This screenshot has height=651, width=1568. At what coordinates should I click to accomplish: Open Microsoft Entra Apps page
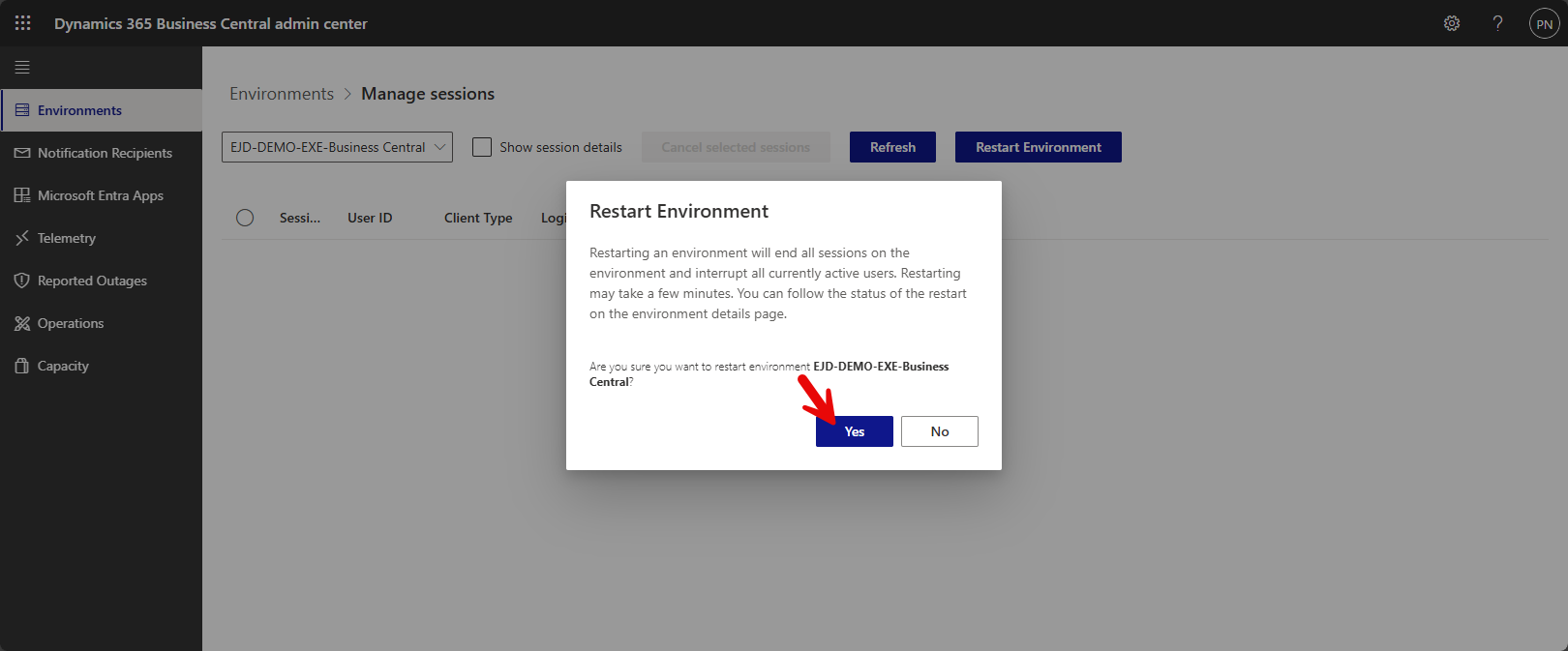pyautogui.click(x=102, y=195)
